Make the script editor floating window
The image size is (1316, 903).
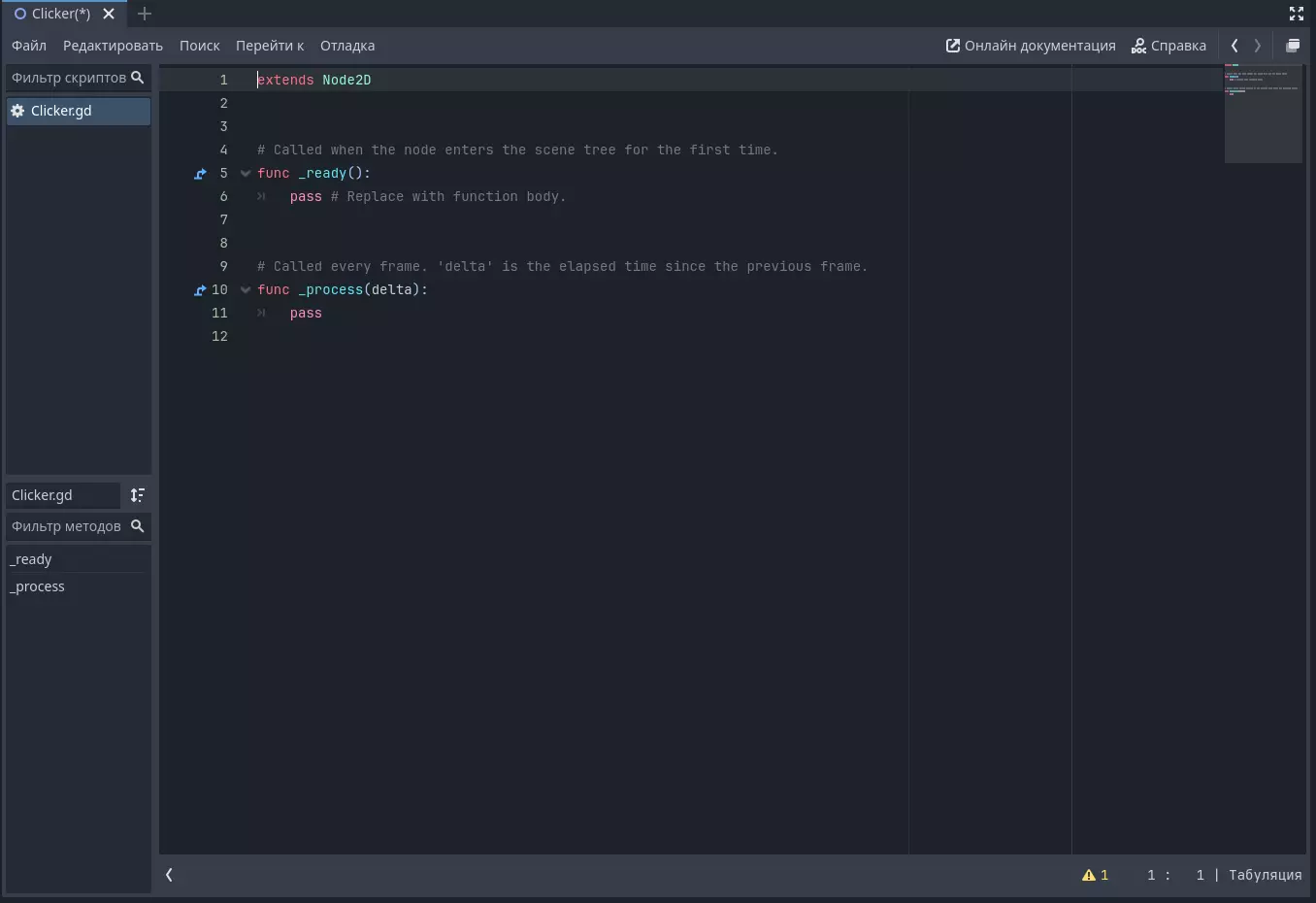point(1293,46)
